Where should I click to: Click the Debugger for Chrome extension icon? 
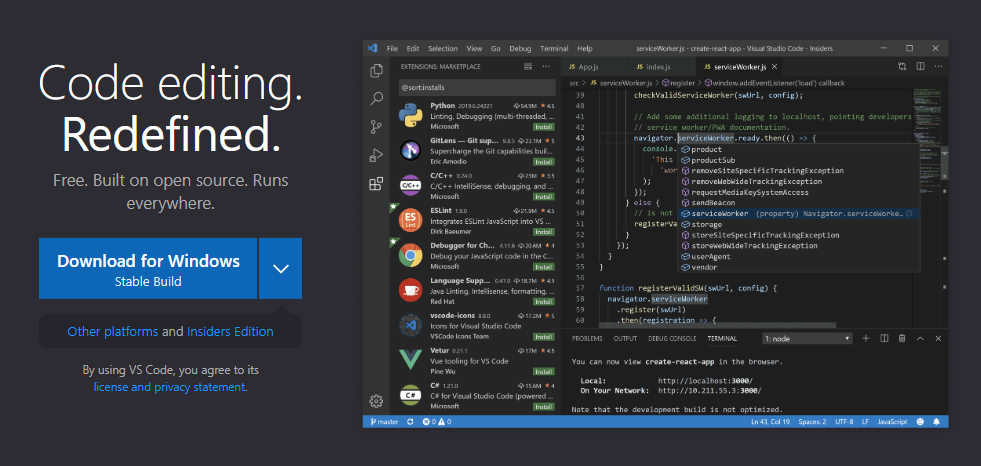click(x=410, y=255)
